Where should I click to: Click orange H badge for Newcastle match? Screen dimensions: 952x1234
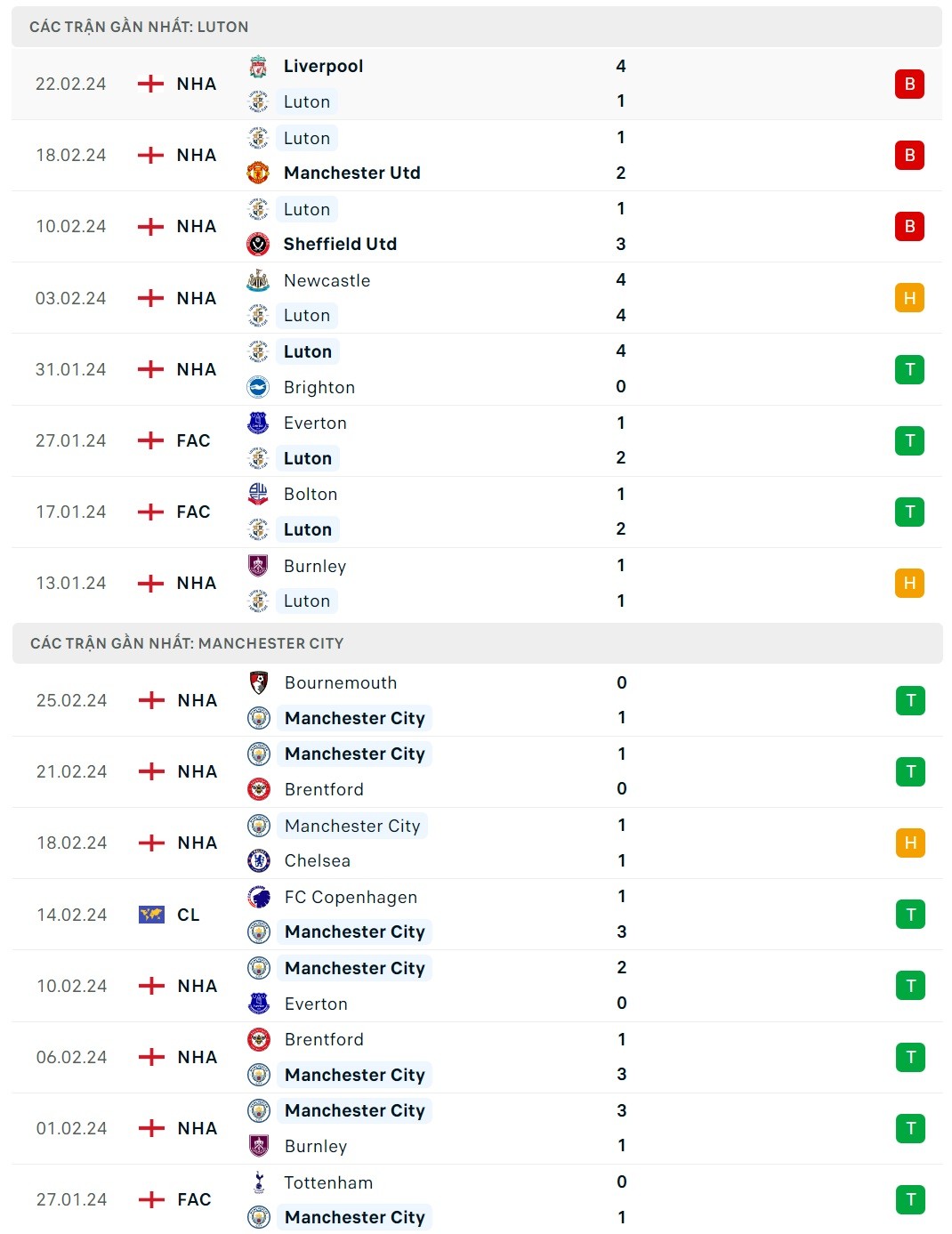coord(909,298)
